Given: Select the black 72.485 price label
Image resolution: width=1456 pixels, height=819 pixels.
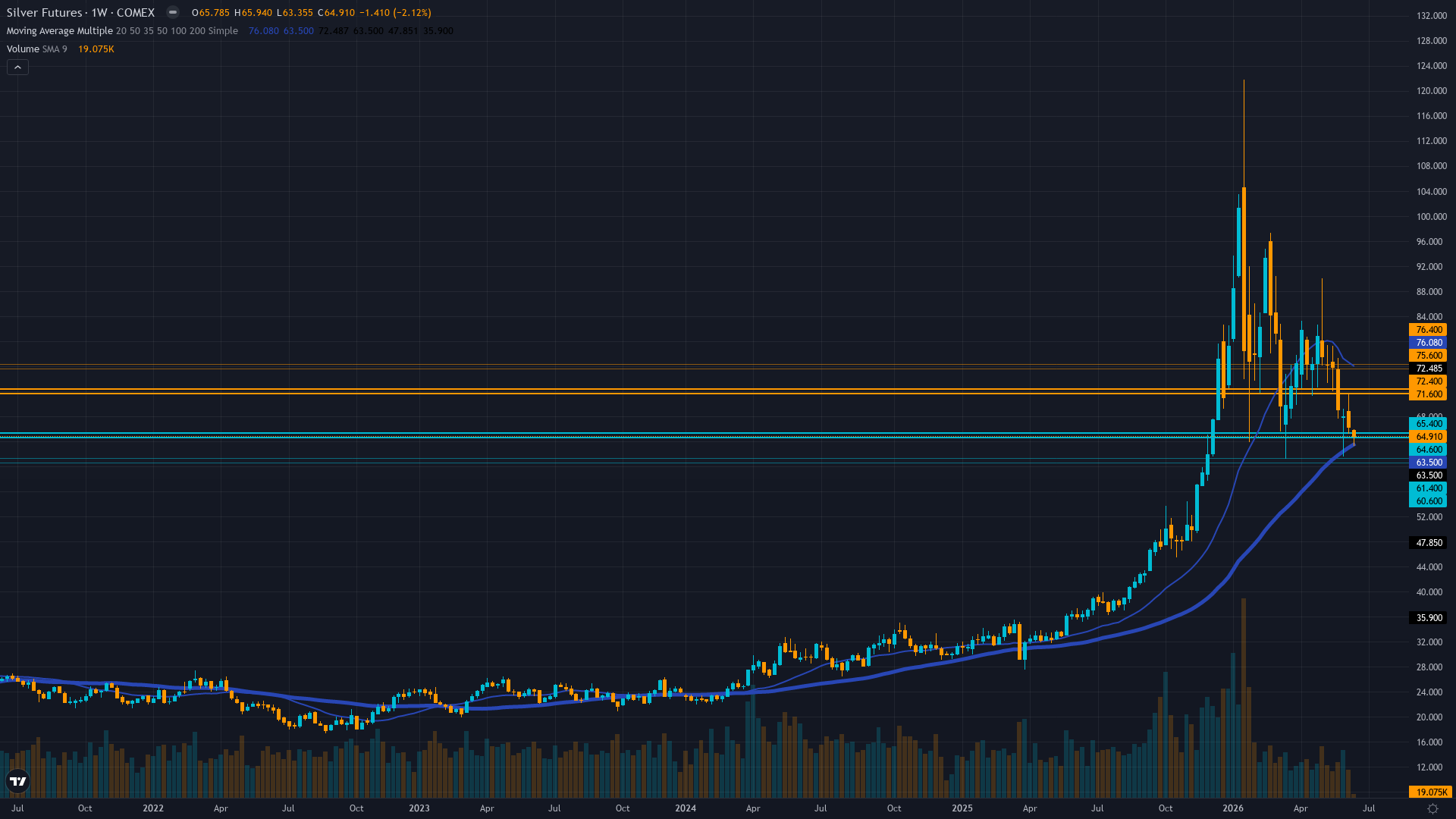Looking at the screenshot, I should point(1428,369).
